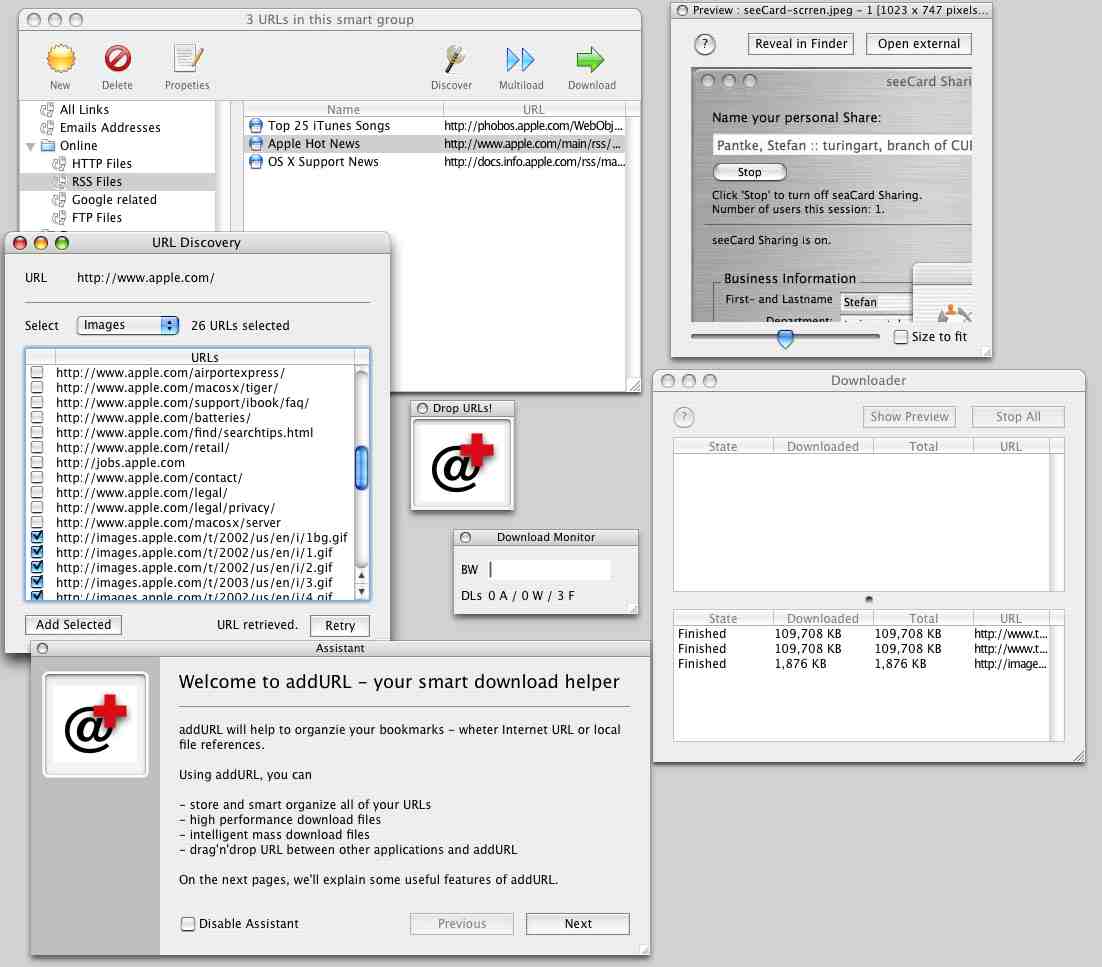Collapse the Online folder disclosure triangle
This screenshot has height=967, width=1102.
point(30,146)
